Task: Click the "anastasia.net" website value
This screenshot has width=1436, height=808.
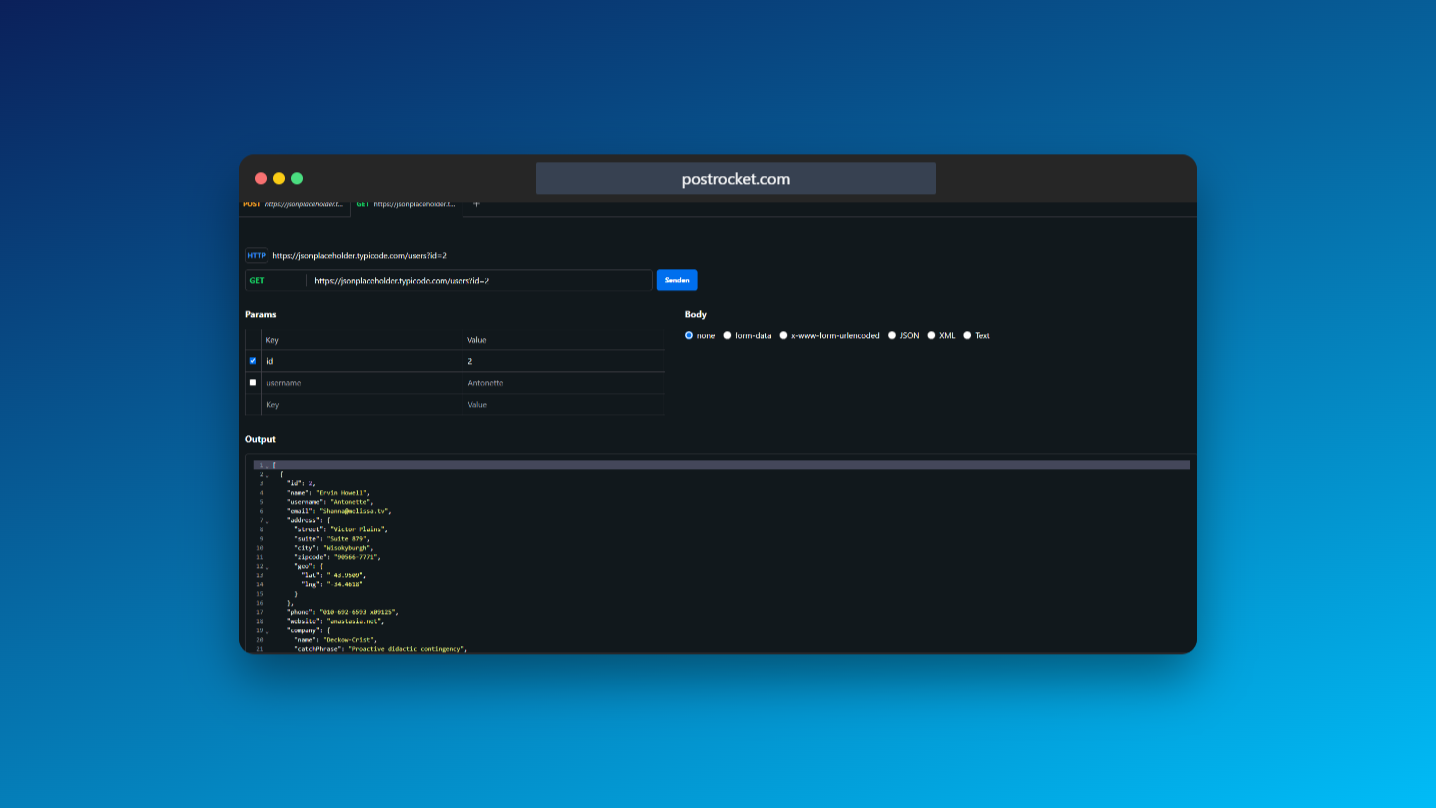Action: 355,621
